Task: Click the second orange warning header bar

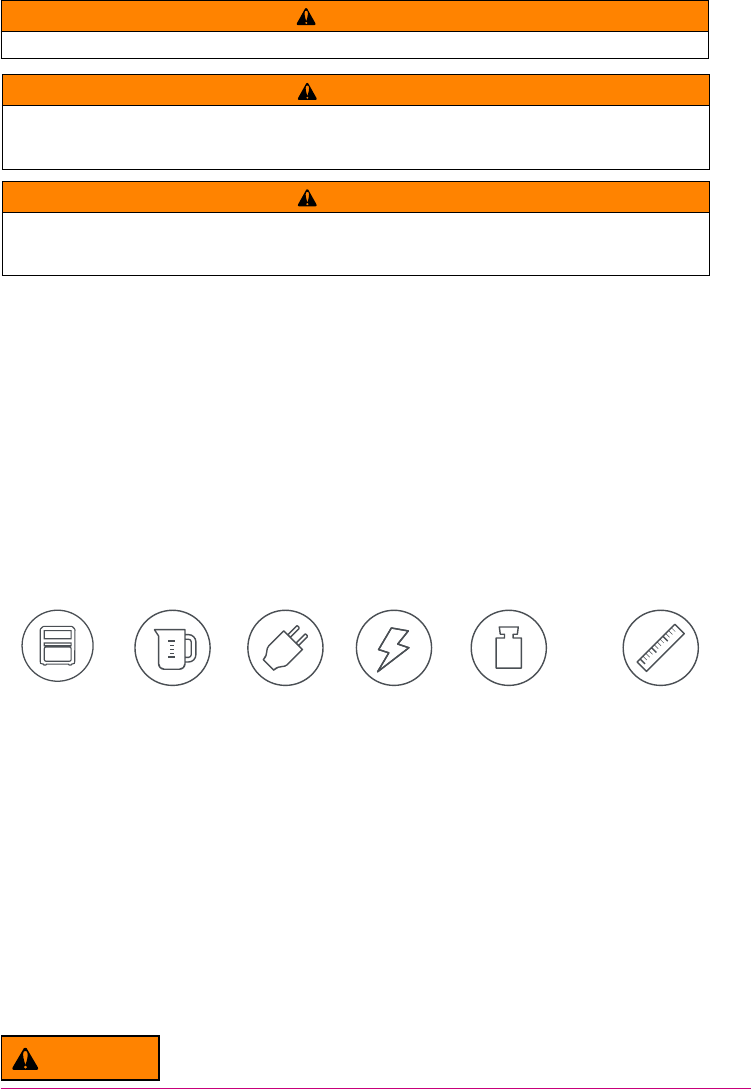Action: click(x=356, y=90)
